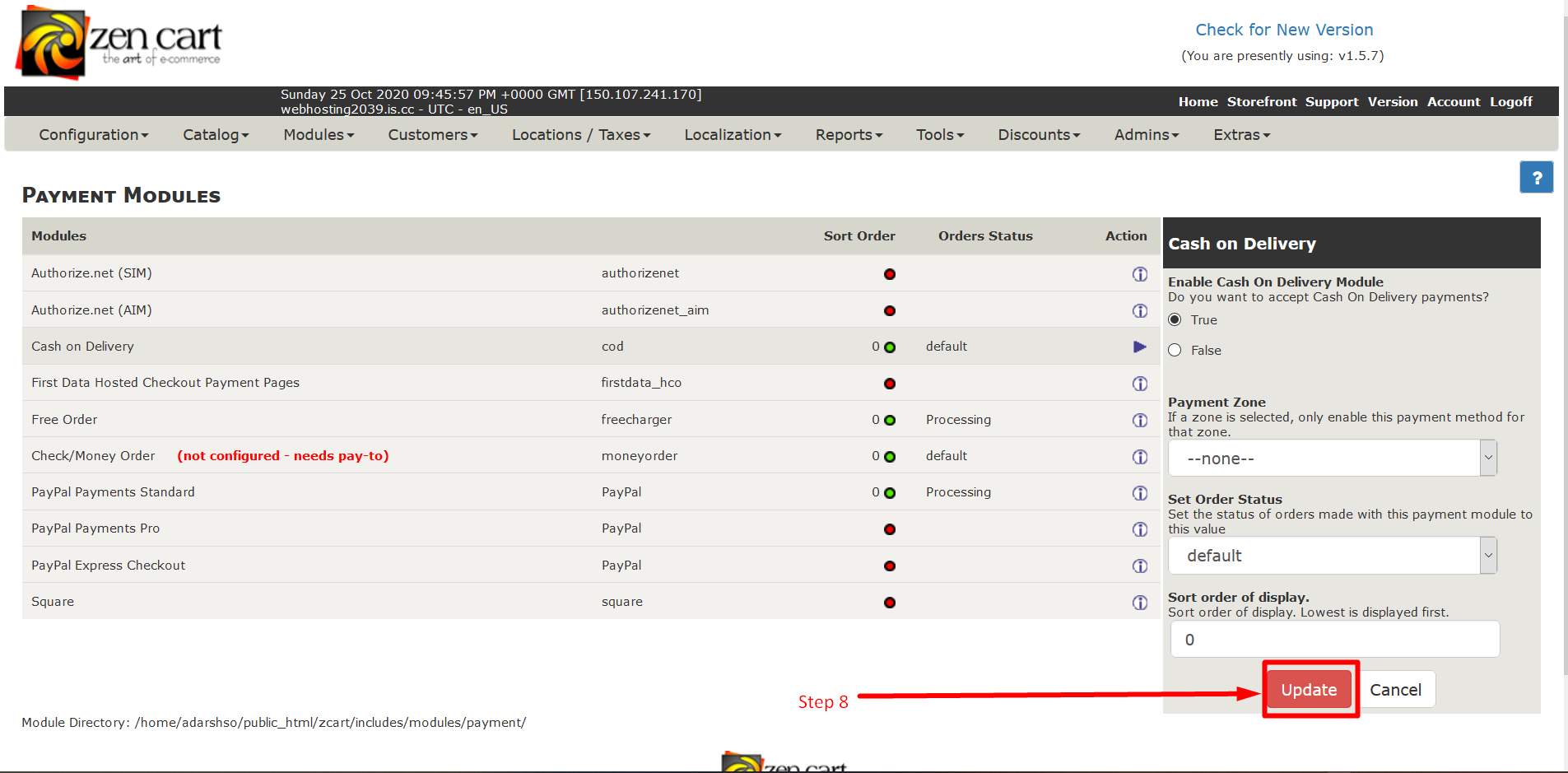Select the PayPal Payments Standard row
1568x773 pixels.
pyautogui.click(x=591, y=492)
